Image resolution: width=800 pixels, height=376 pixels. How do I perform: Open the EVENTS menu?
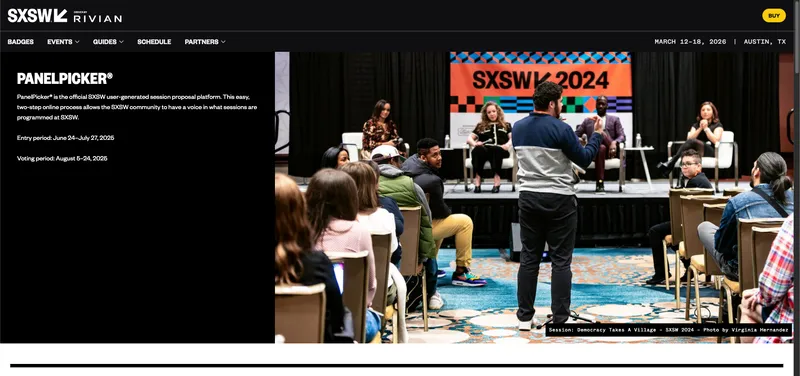(x=60, y=42)
